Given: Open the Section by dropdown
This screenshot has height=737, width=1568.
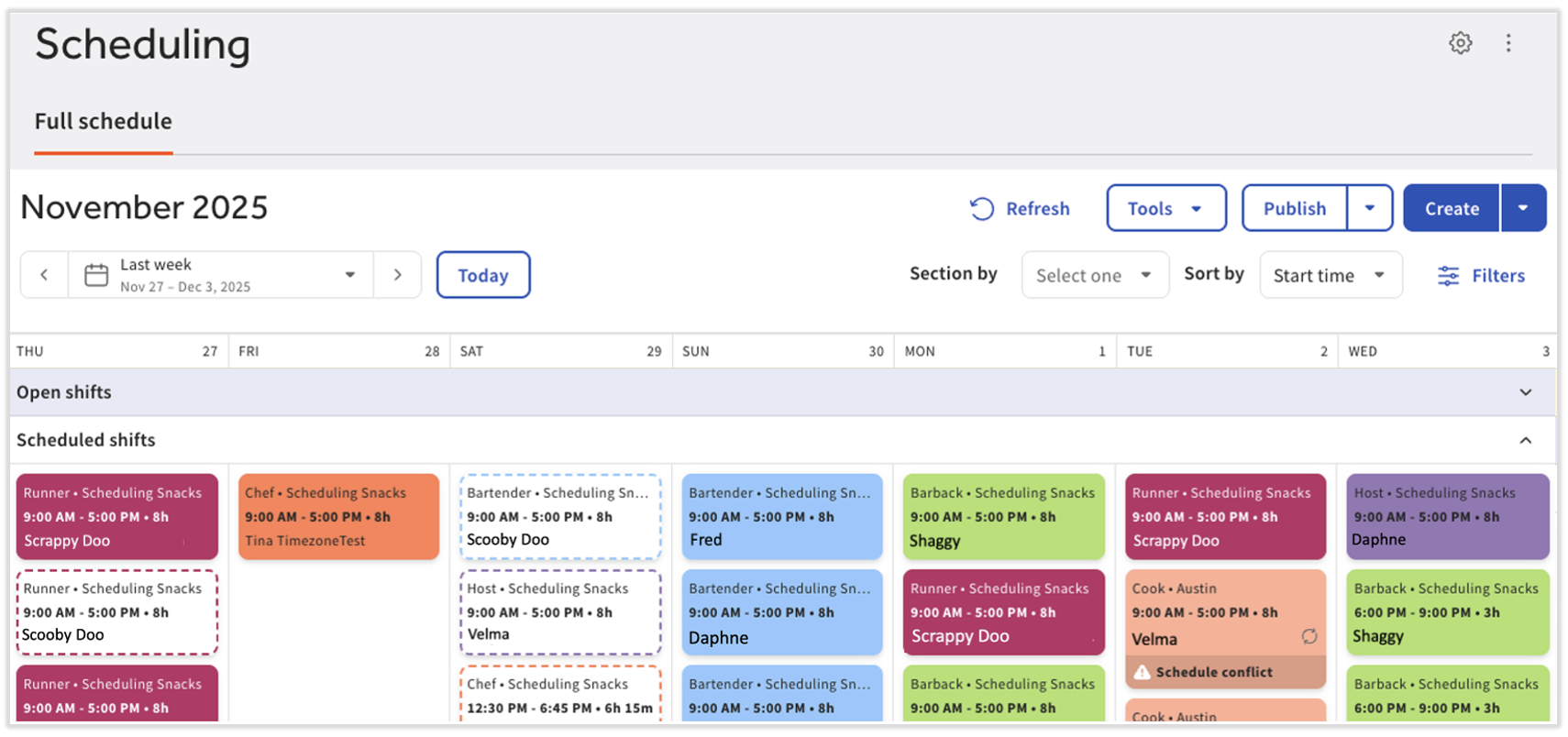Looking at the screenshot, I should tap(1095, 275).
